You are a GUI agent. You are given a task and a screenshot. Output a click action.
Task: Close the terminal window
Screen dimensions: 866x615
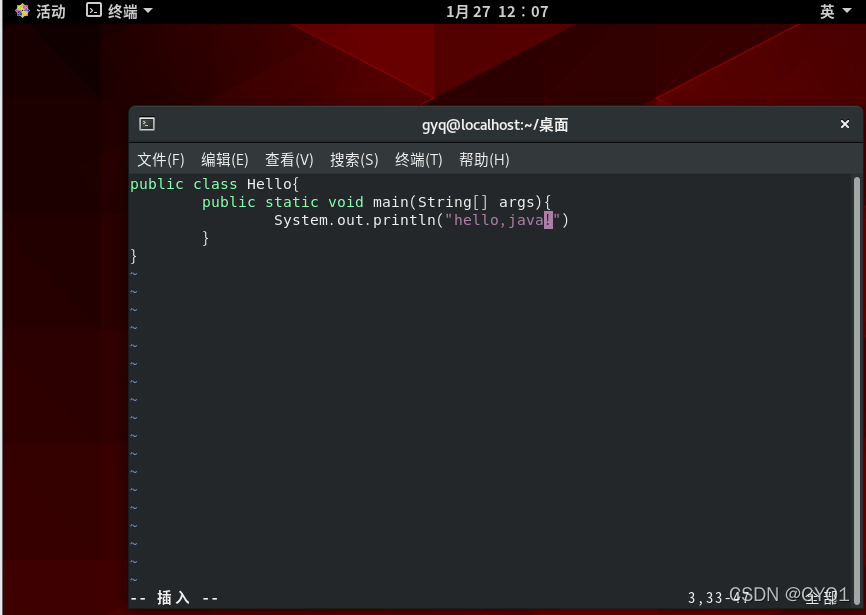845,124
